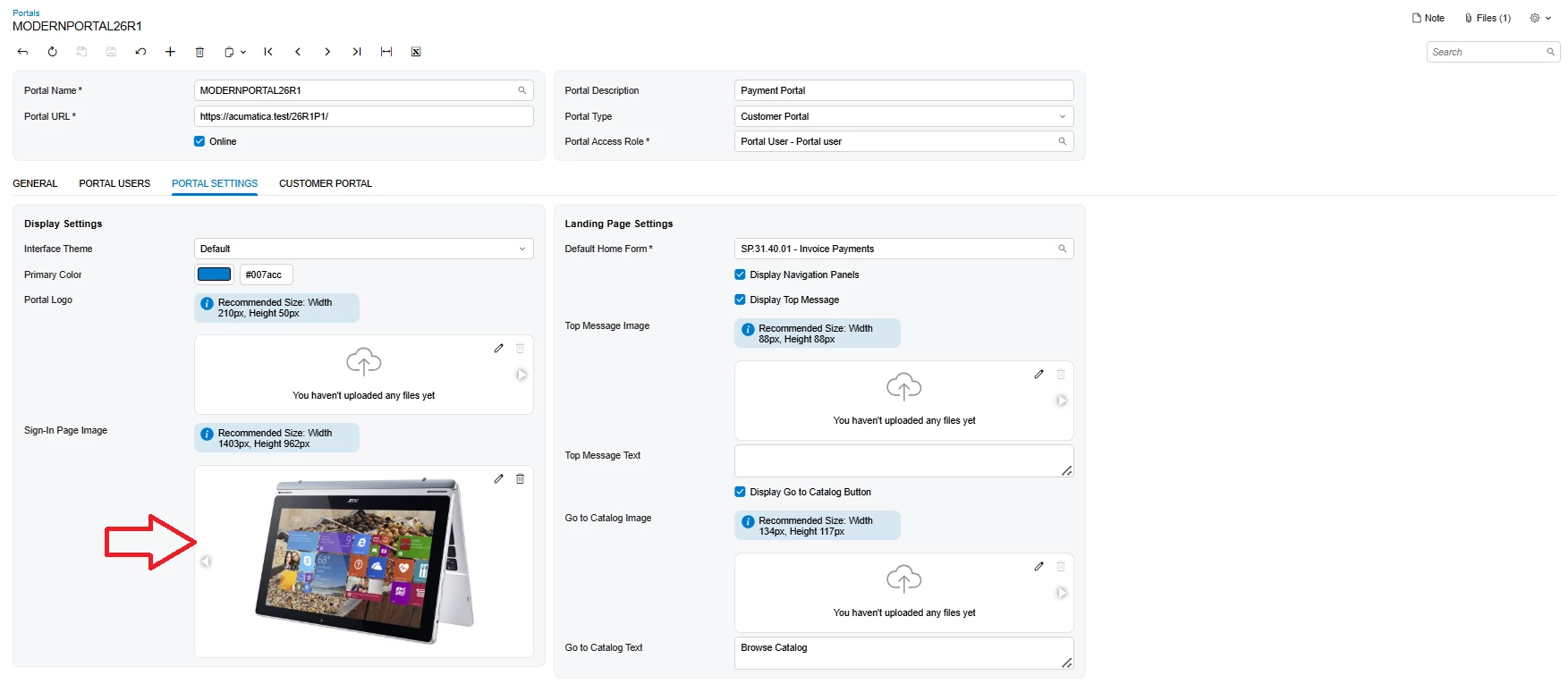Click the Excel export icon

click(x=416, y=52)
